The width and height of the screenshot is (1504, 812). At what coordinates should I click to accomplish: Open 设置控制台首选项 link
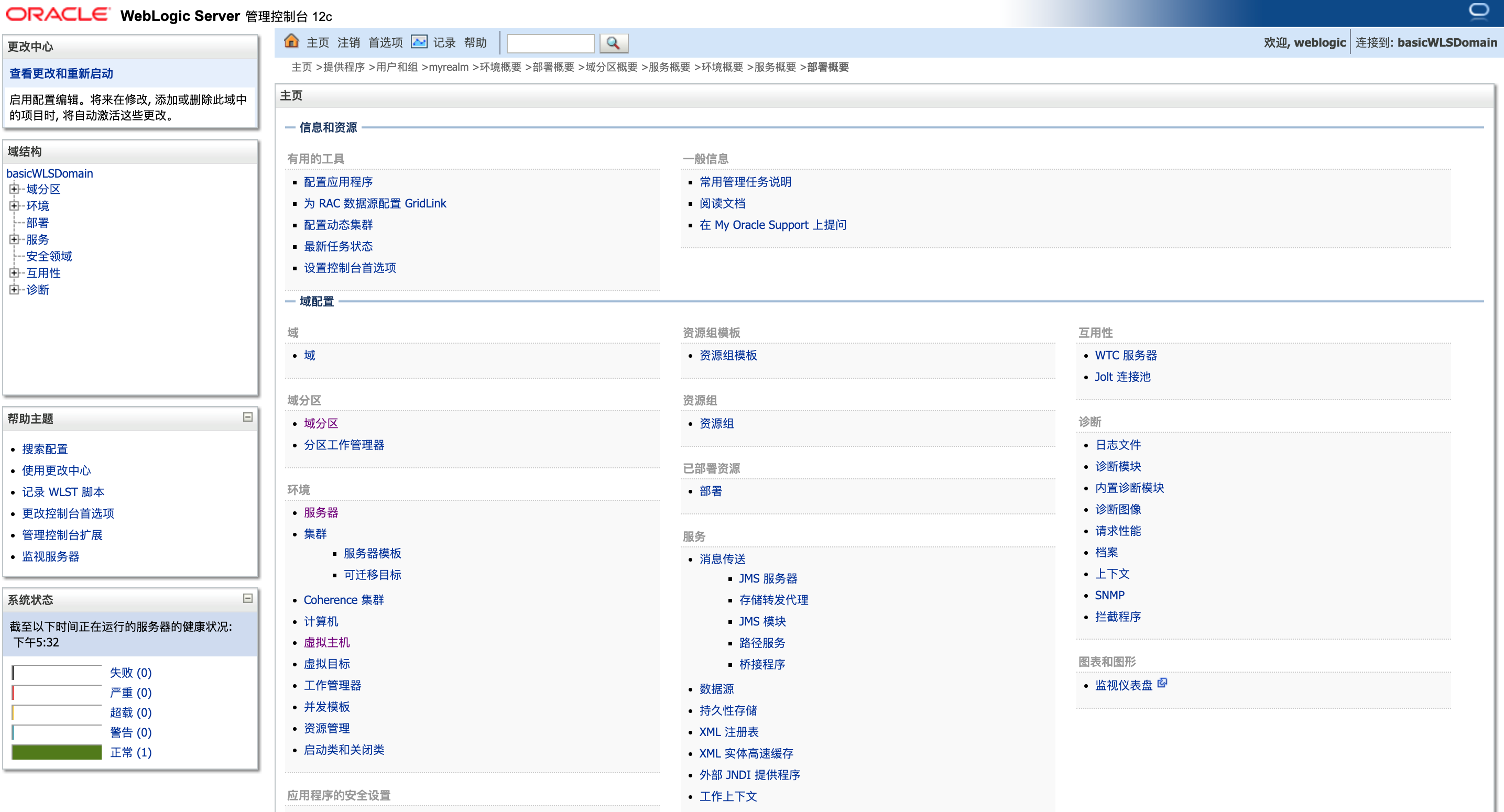350,268
